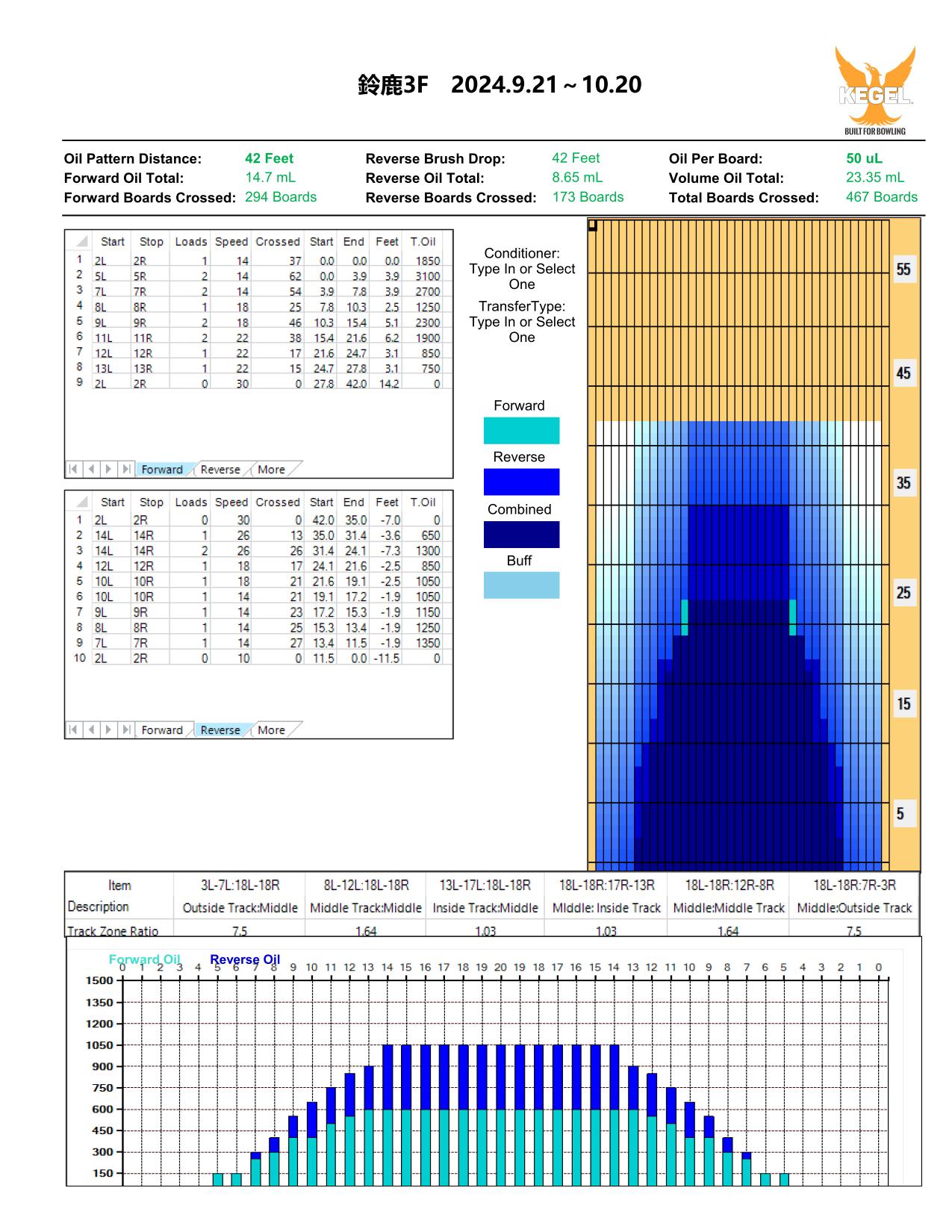Select More tab in lower table
This screenshot has height=1232, width=952.
coord(271,730)
